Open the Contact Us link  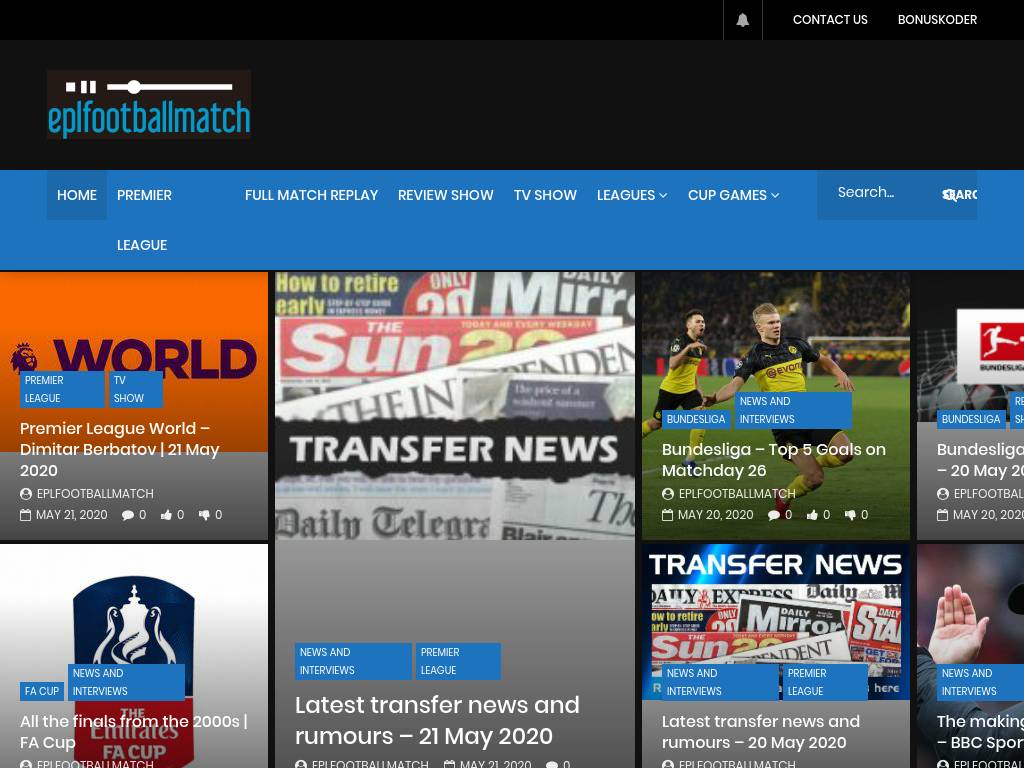(830, 20)
